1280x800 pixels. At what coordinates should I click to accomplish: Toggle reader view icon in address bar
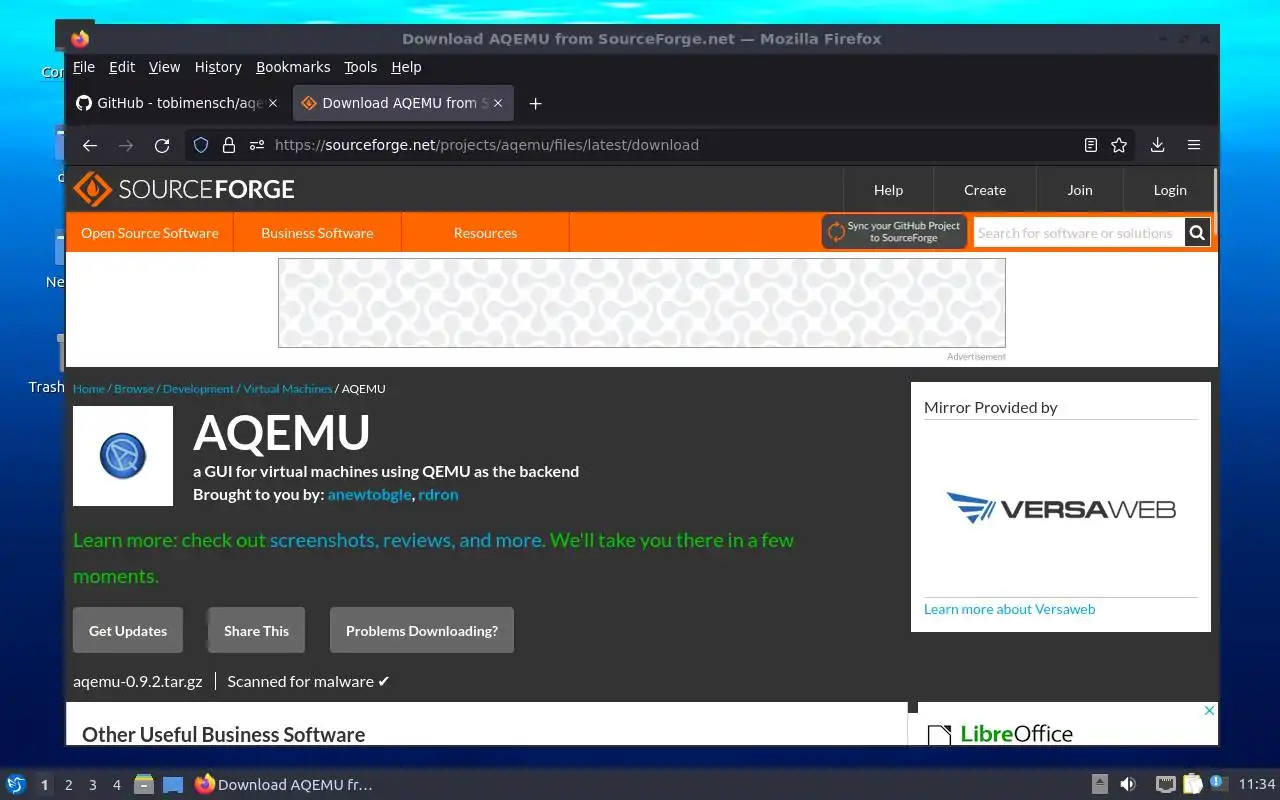(x=1091, y=145)
